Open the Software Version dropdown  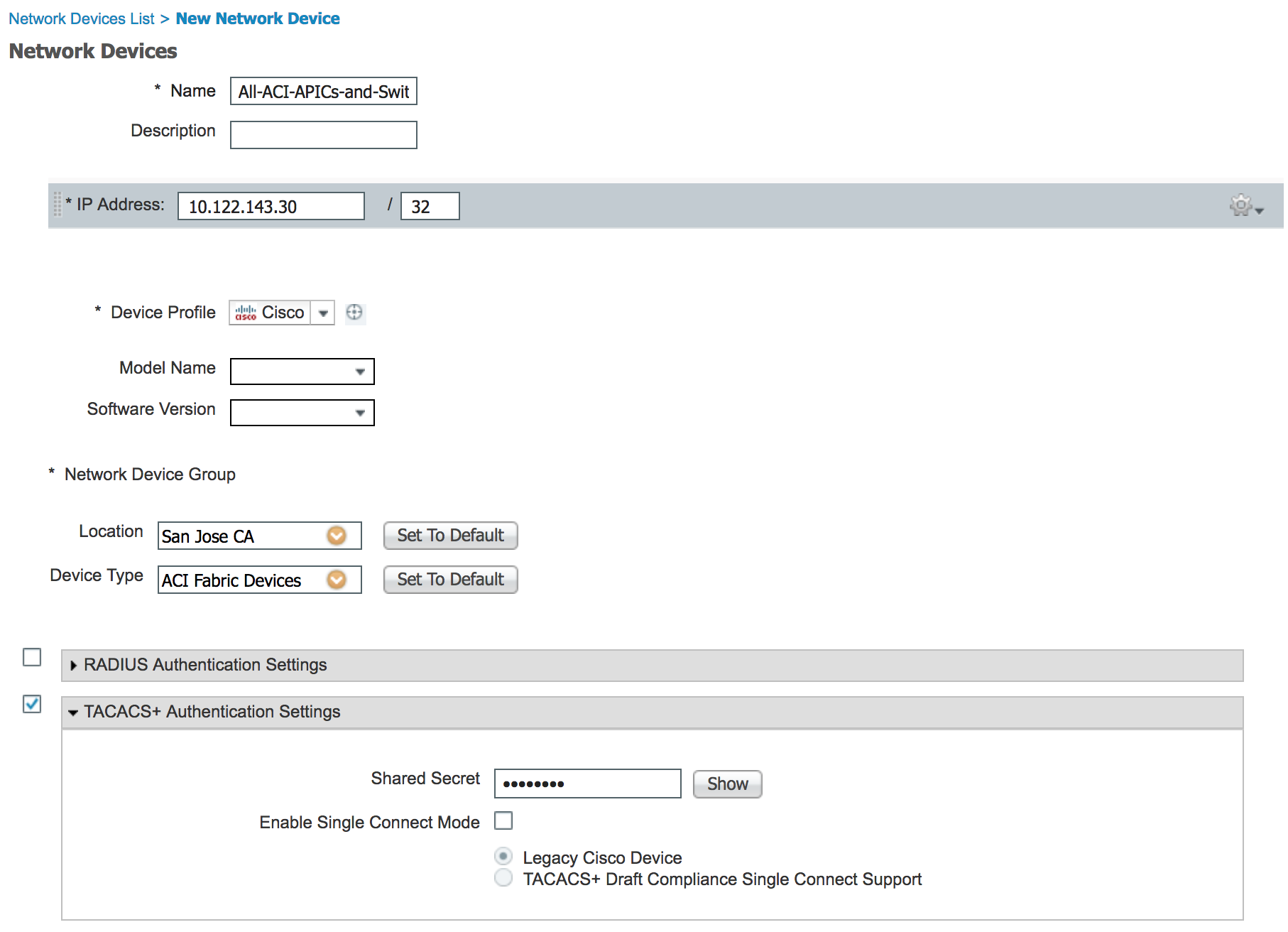click(302, 413)
